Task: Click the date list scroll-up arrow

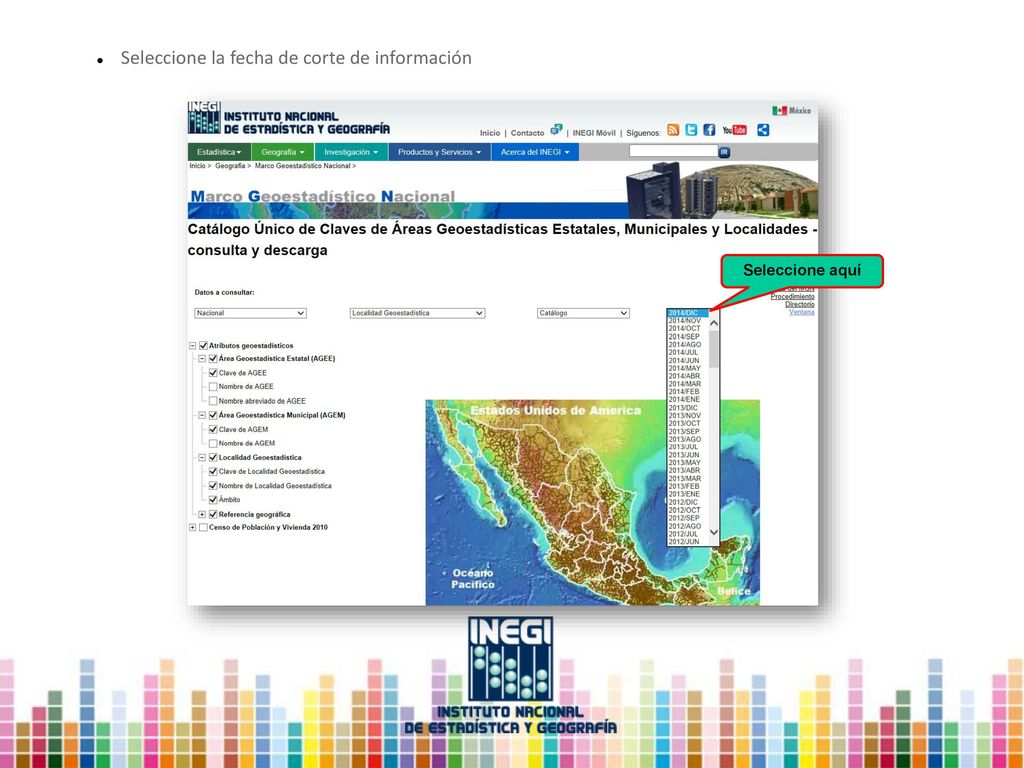Action: (714, 323)
